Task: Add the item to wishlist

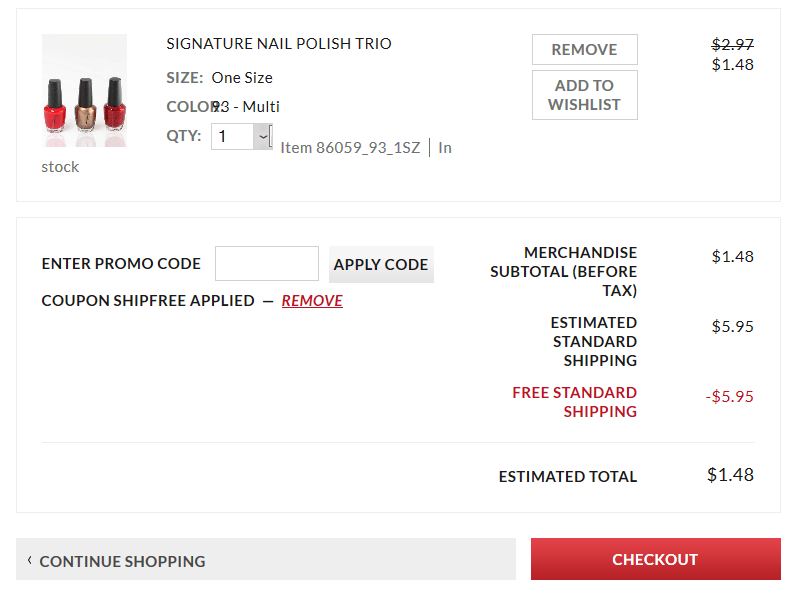Action: coord(584,95)
